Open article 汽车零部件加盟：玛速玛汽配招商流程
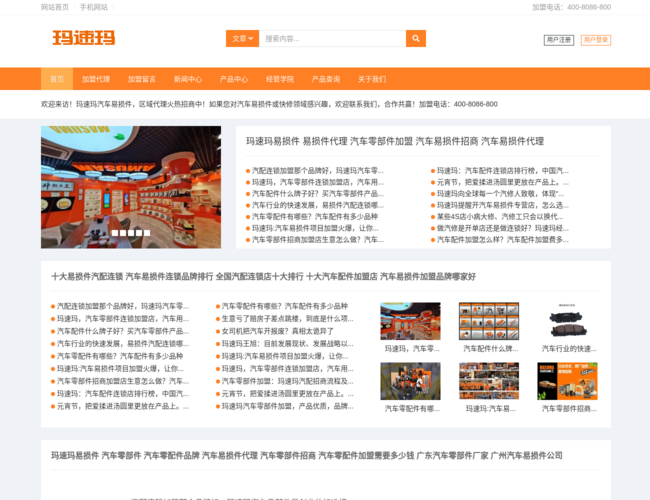Screen dimensions: 650x500 [287, 381]
